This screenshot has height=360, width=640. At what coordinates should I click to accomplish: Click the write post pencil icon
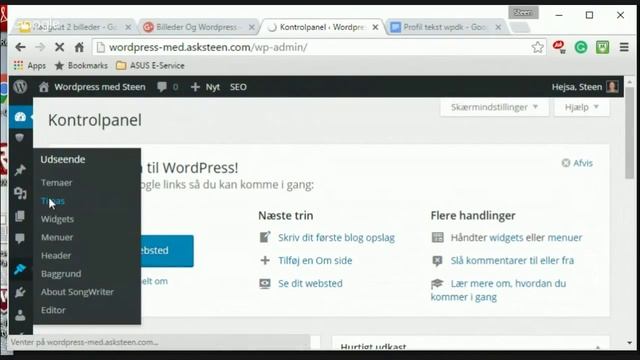coord(265,237)
